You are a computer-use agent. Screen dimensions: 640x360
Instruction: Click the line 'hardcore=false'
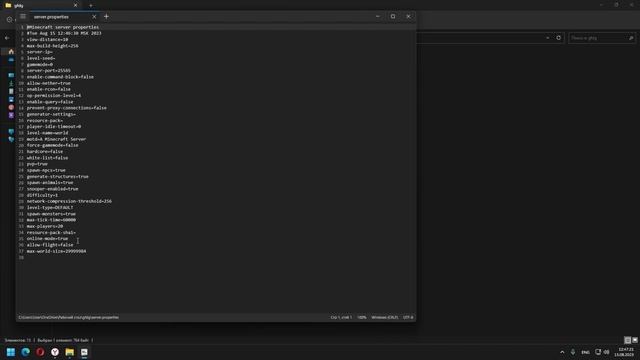(45, 151)
